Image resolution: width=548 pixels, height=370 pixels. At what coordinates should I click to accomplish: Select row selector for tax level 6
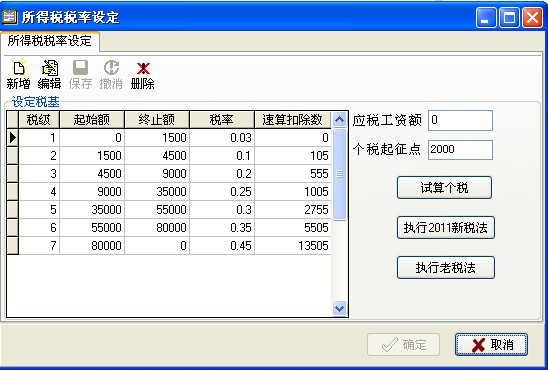[x=13, y=227]
